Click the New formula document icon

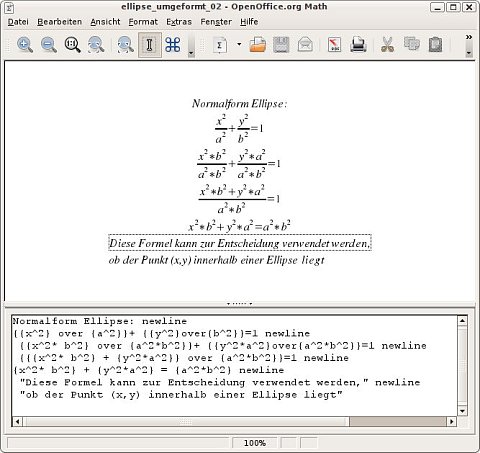tap(220, 45)
